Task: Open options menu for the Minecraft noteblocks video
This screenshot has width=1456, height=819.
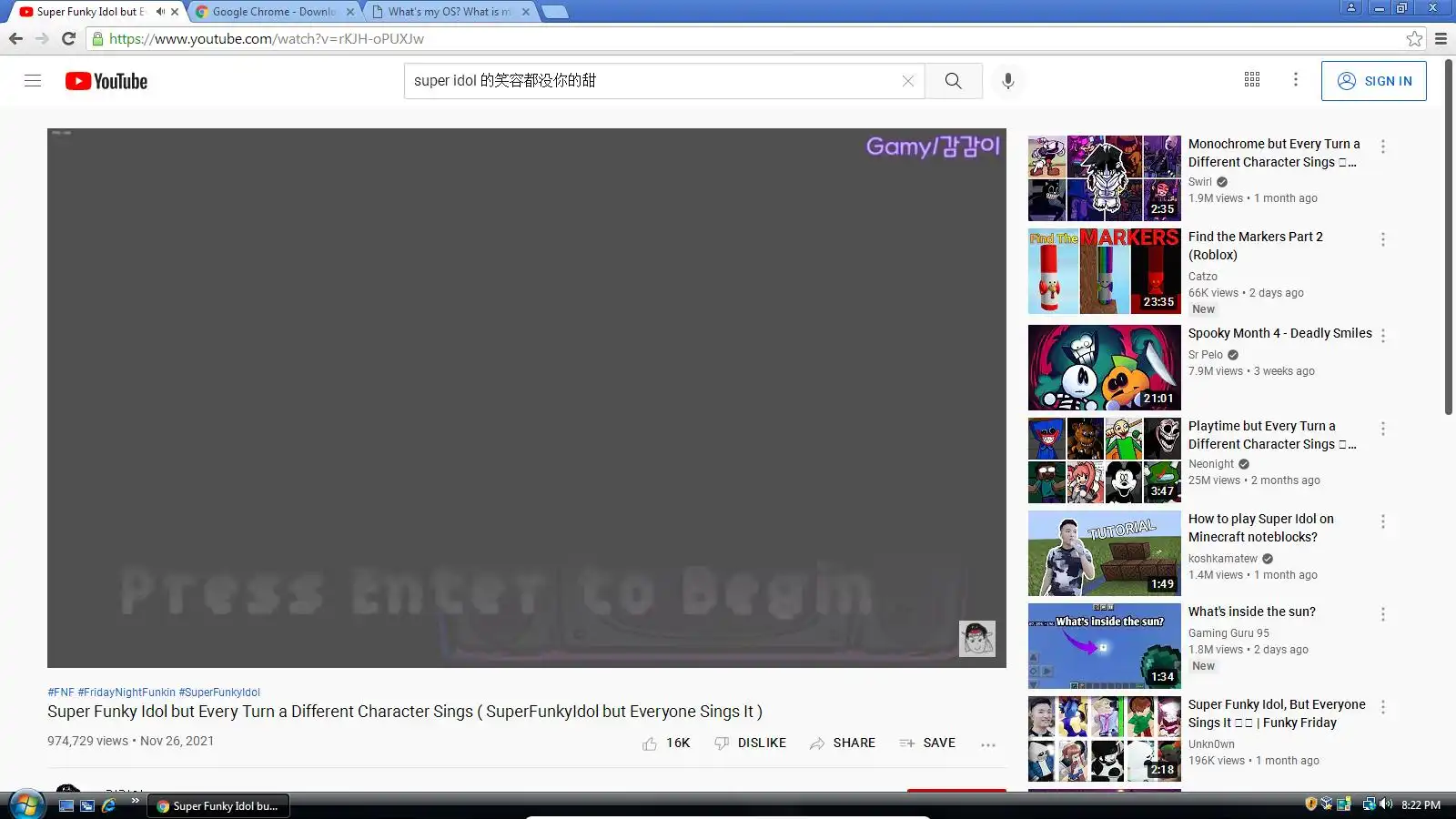Action: point(1383,521)
